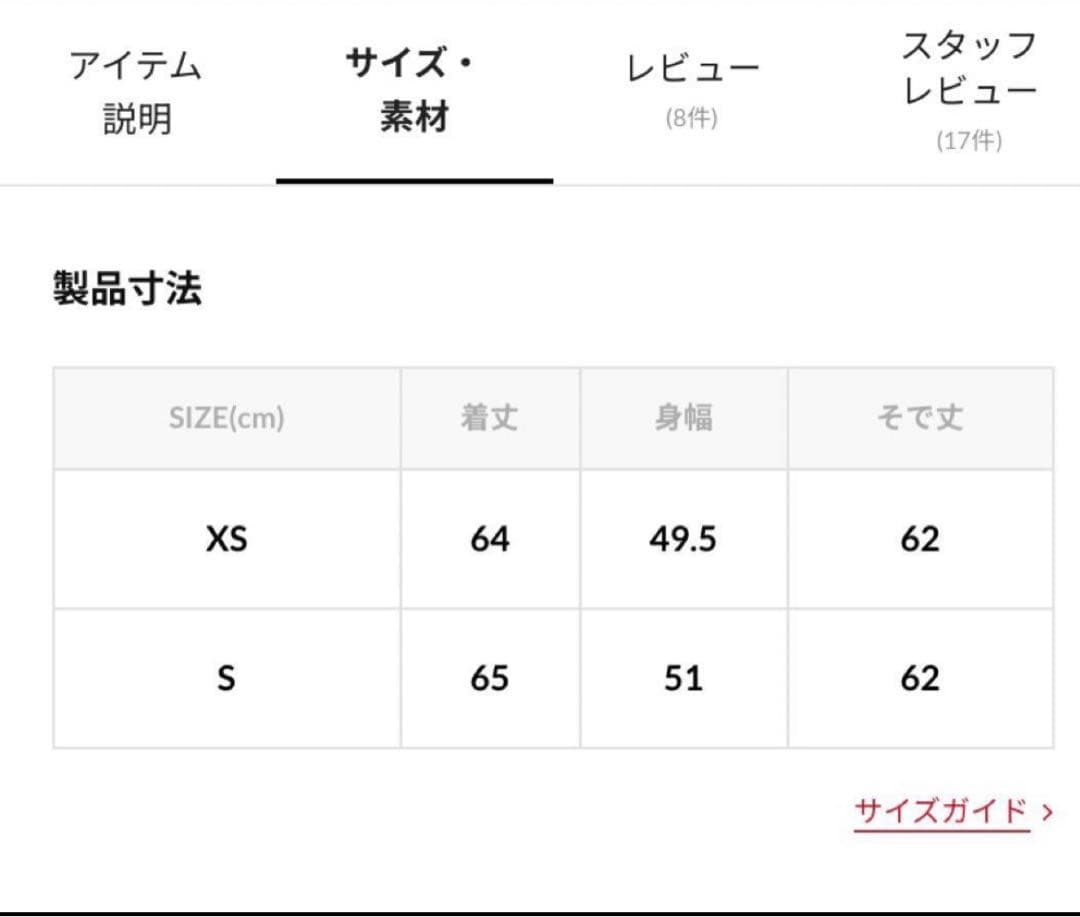
Task: Click the SIZE(cm) column header
Action: (x=227, y=418)
